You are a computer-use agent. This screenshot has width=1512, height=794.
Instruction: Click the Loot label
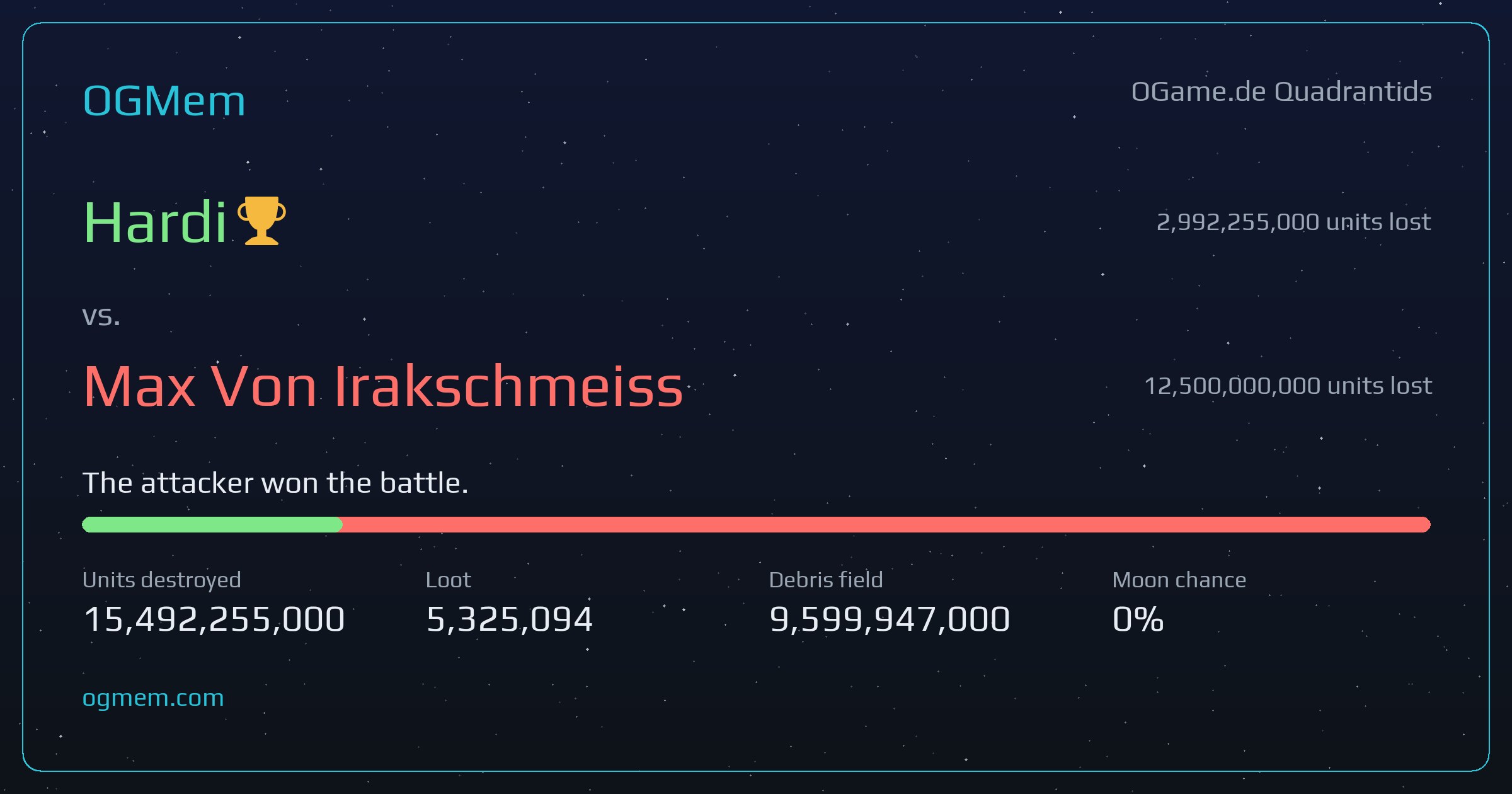pyautogui.click(x=448, y=580)
